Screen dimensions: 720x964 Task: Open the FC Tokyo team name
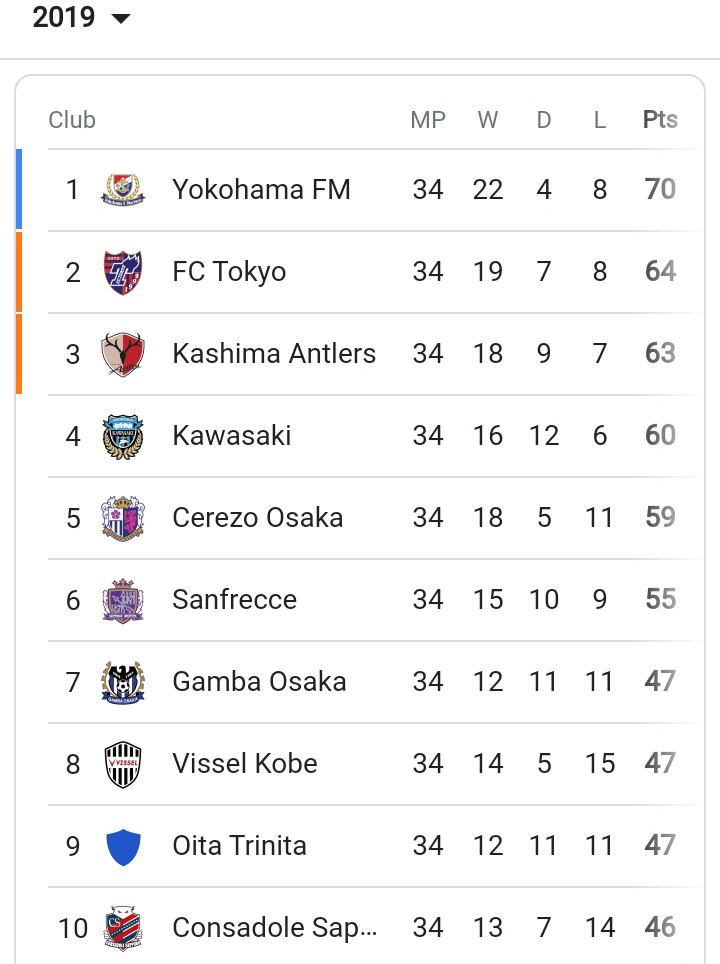click(x=229, y=272)
